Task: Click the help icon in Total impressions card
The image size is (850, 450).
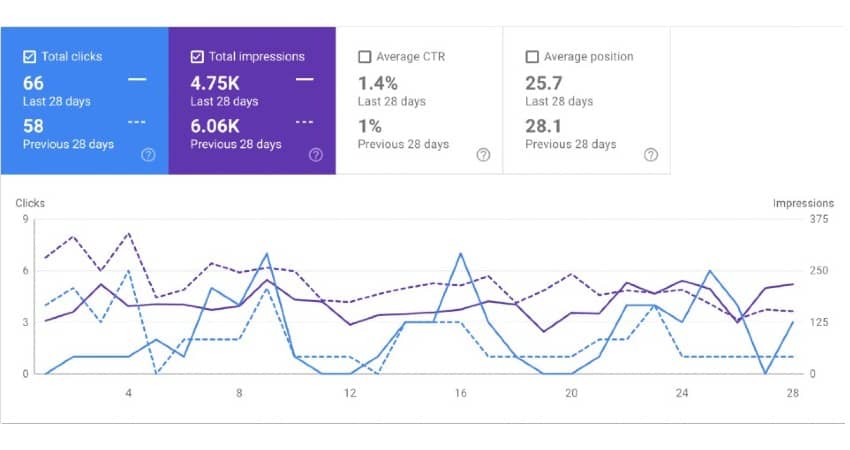Action: [316, 154]
